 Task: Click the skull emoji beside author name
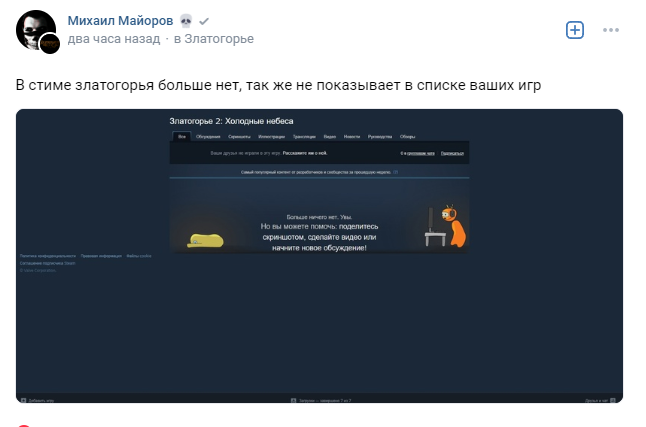pyautogui.click(x=186, y=21)
